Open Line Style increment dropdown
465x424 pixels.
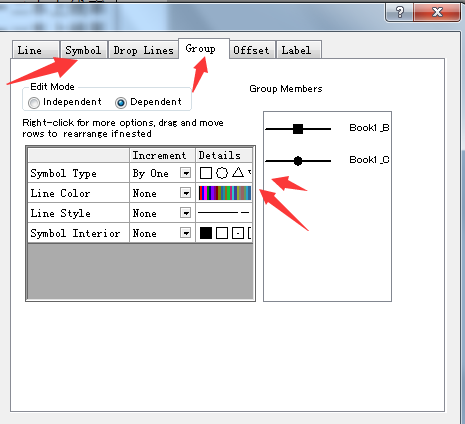pos(185,213)
